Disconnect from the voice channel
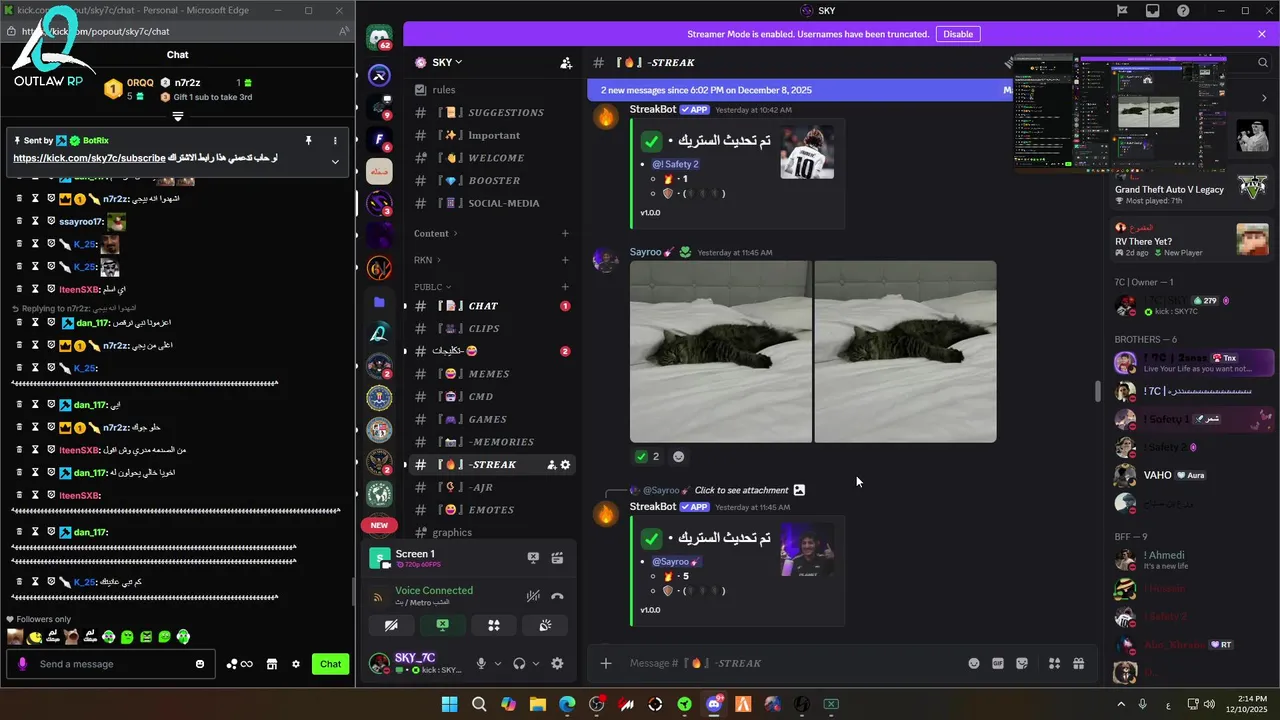This screenshot has width=1280, height=720. pyautogui.click(x=557, y=596)
